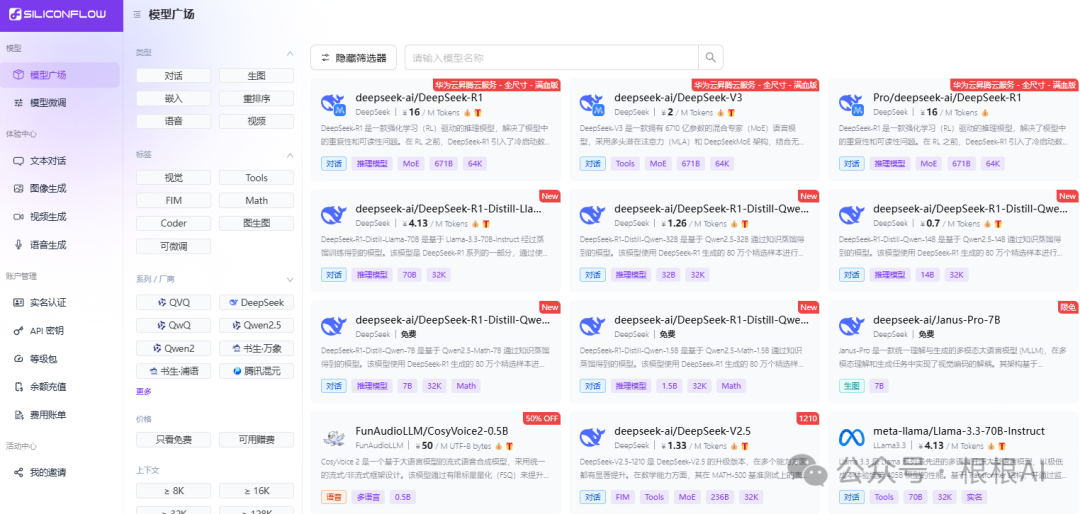Click whale logo on deepseek-ai/DeepSeek-V2.5 card
The height and width of the screenshot is (514, 1080).
pos(592,437)
